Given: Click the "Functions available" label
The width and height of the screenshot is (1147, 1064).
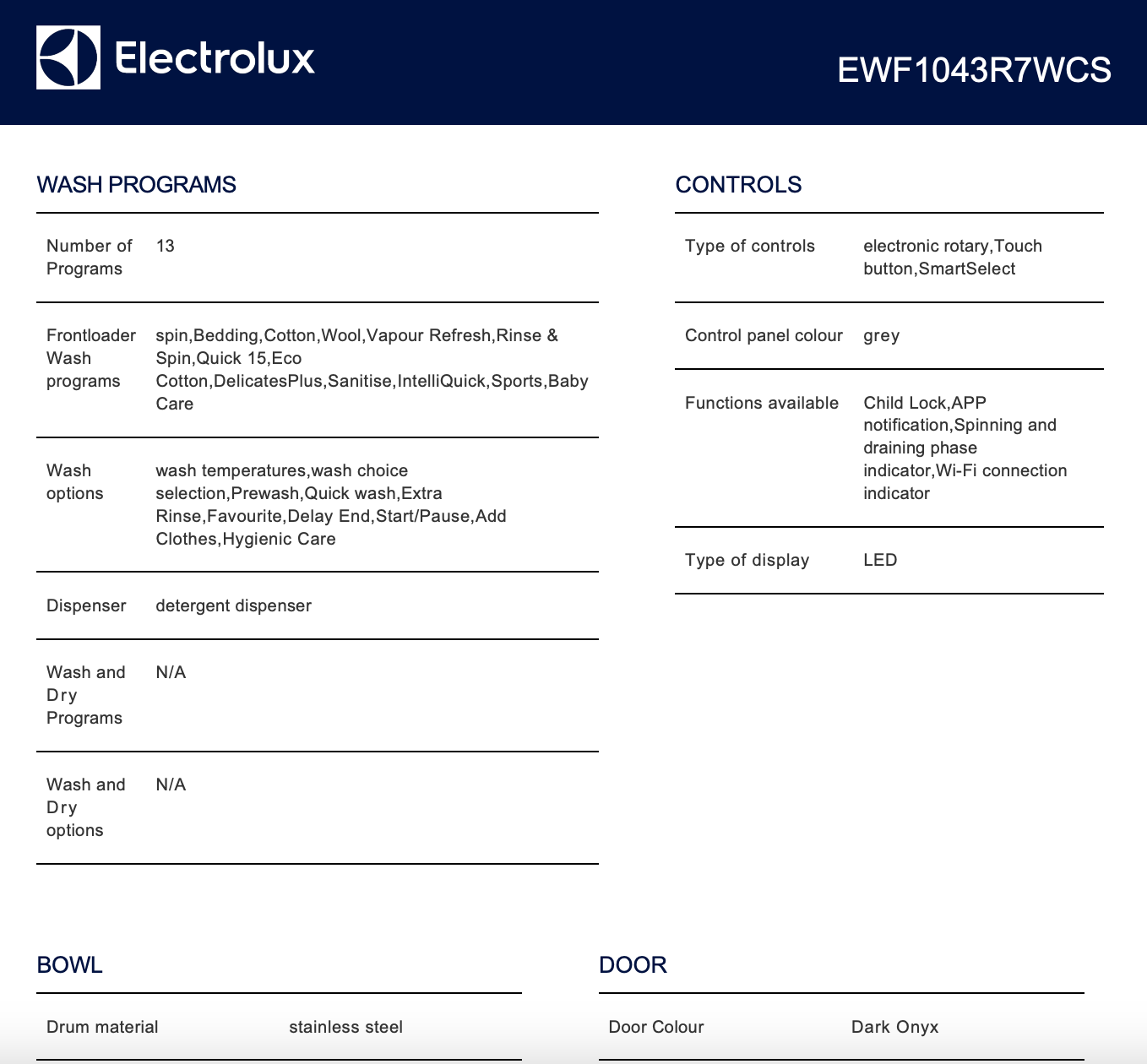Looking at the screenshot, I should tap(762, 403).
